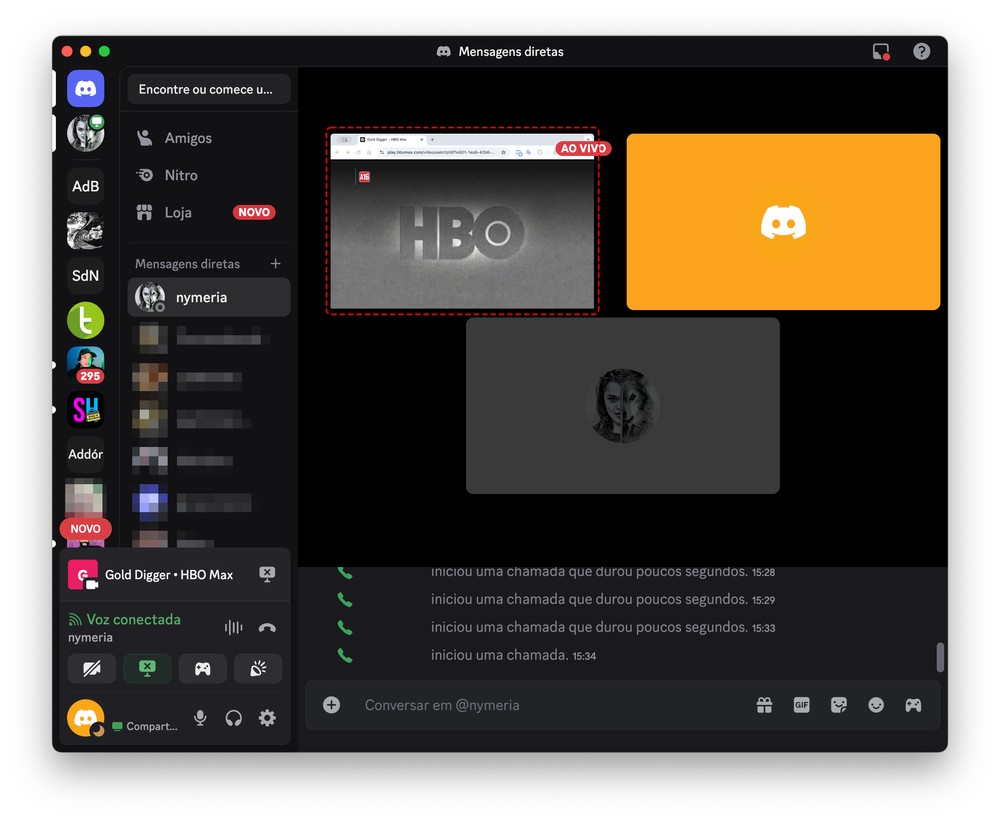Screen dimensions: 1000x821
Task: Open the green t server icon
Action: (x=85, y=320)
